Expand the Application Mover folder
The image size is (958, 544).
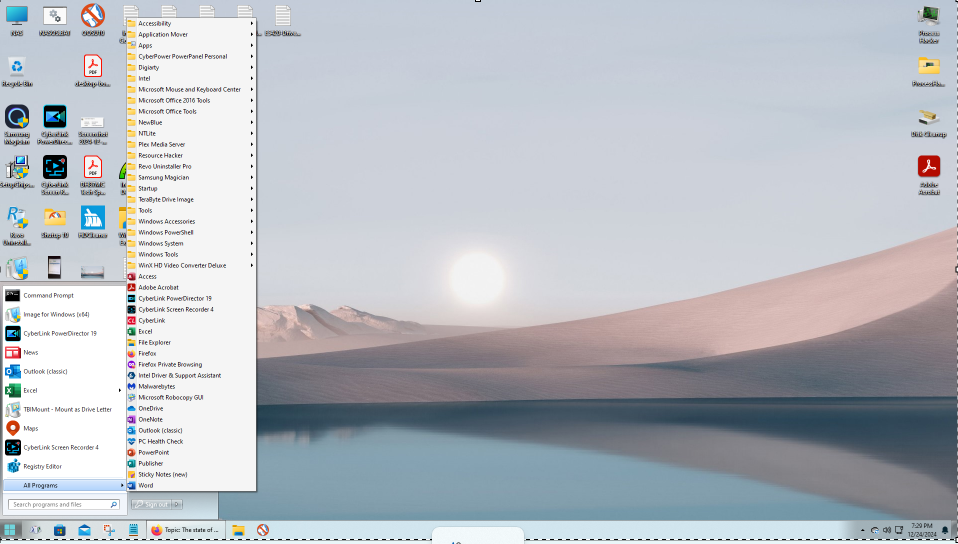point(191,34)
